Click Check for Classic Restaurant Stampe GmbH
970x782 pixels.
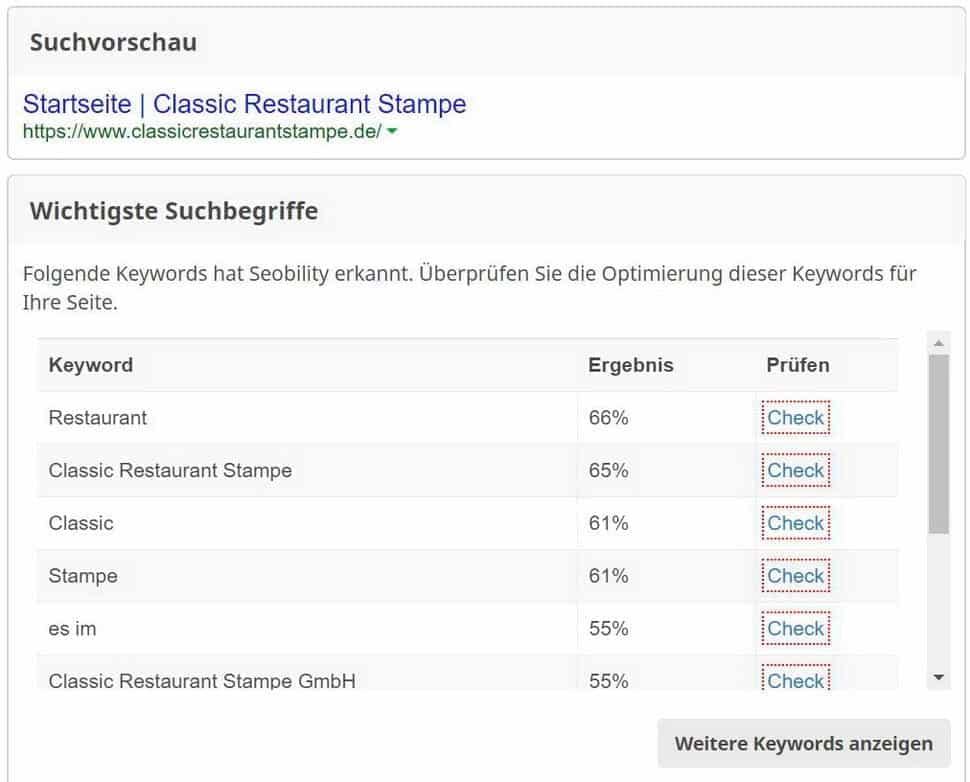795,680
